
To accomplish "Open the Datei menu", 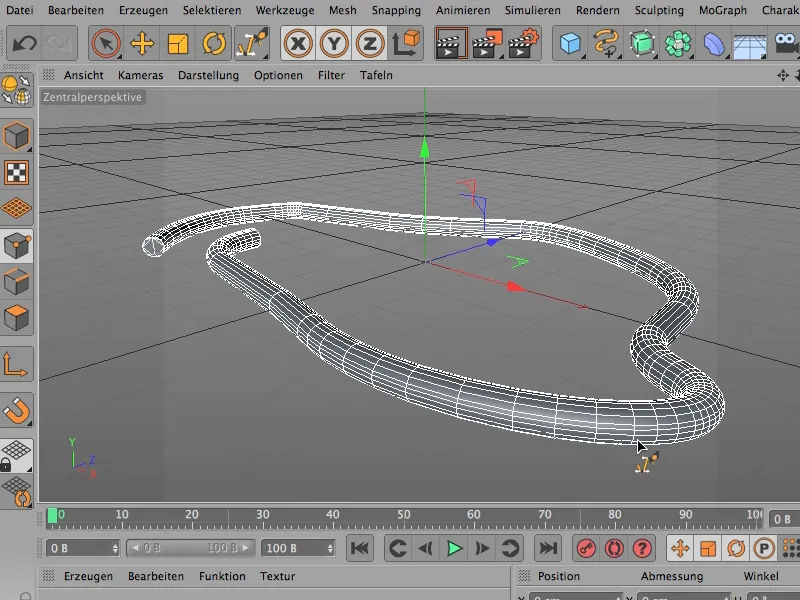I will click(x=19, y=10).
